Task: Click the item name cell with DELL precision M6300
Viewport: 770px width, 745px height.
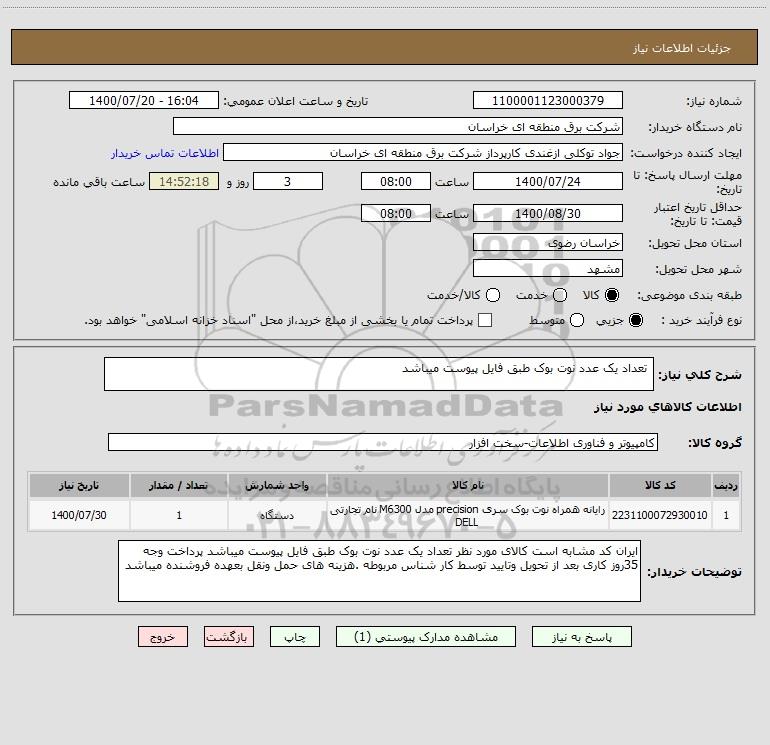Action: (x=468, y=515)
